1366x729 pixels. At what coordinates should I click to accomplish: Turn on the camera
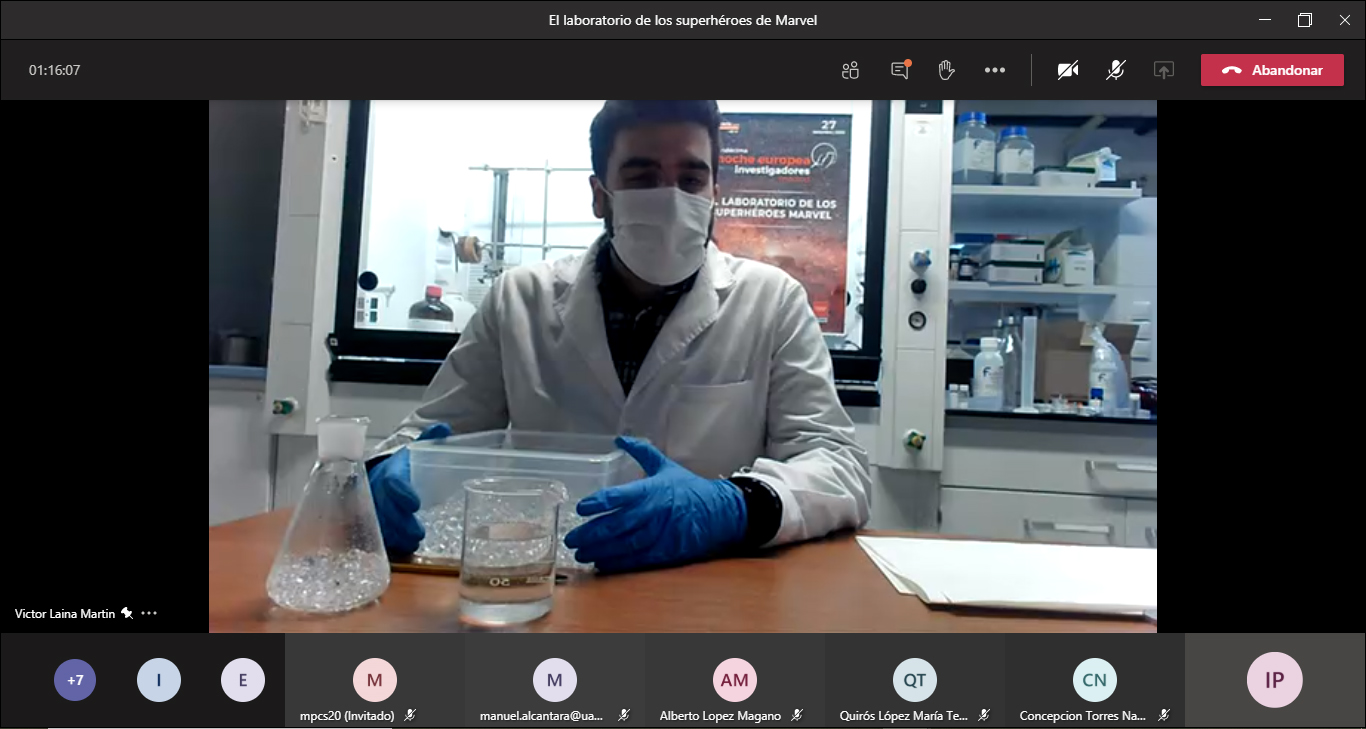pos(1068,70)
